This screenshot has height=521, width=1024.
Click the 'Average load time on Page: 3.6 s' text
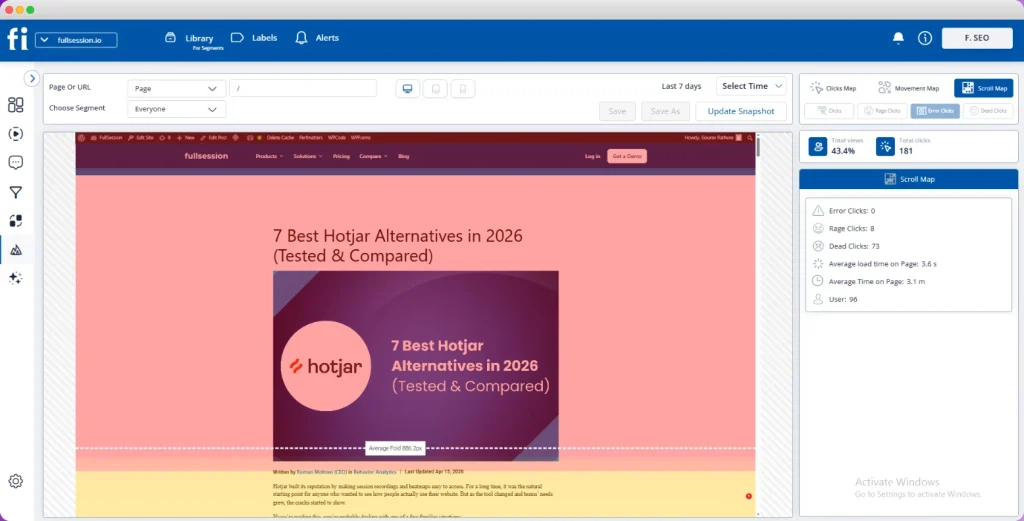[883, 264]
